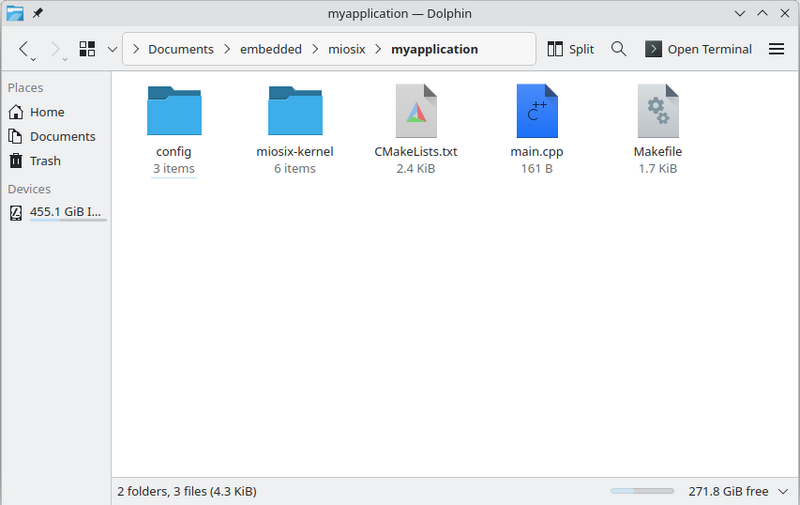Select the miosix-kernel folder icon

[x=295, y=111]
